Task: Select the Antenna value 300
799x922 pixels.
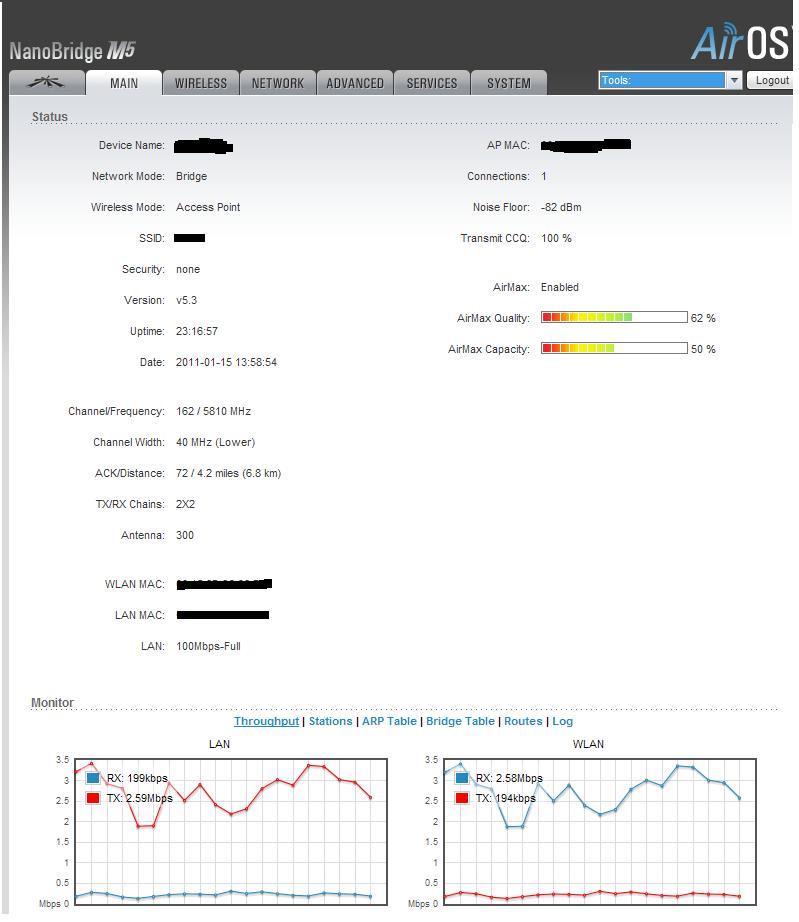Action: [185, 535]
